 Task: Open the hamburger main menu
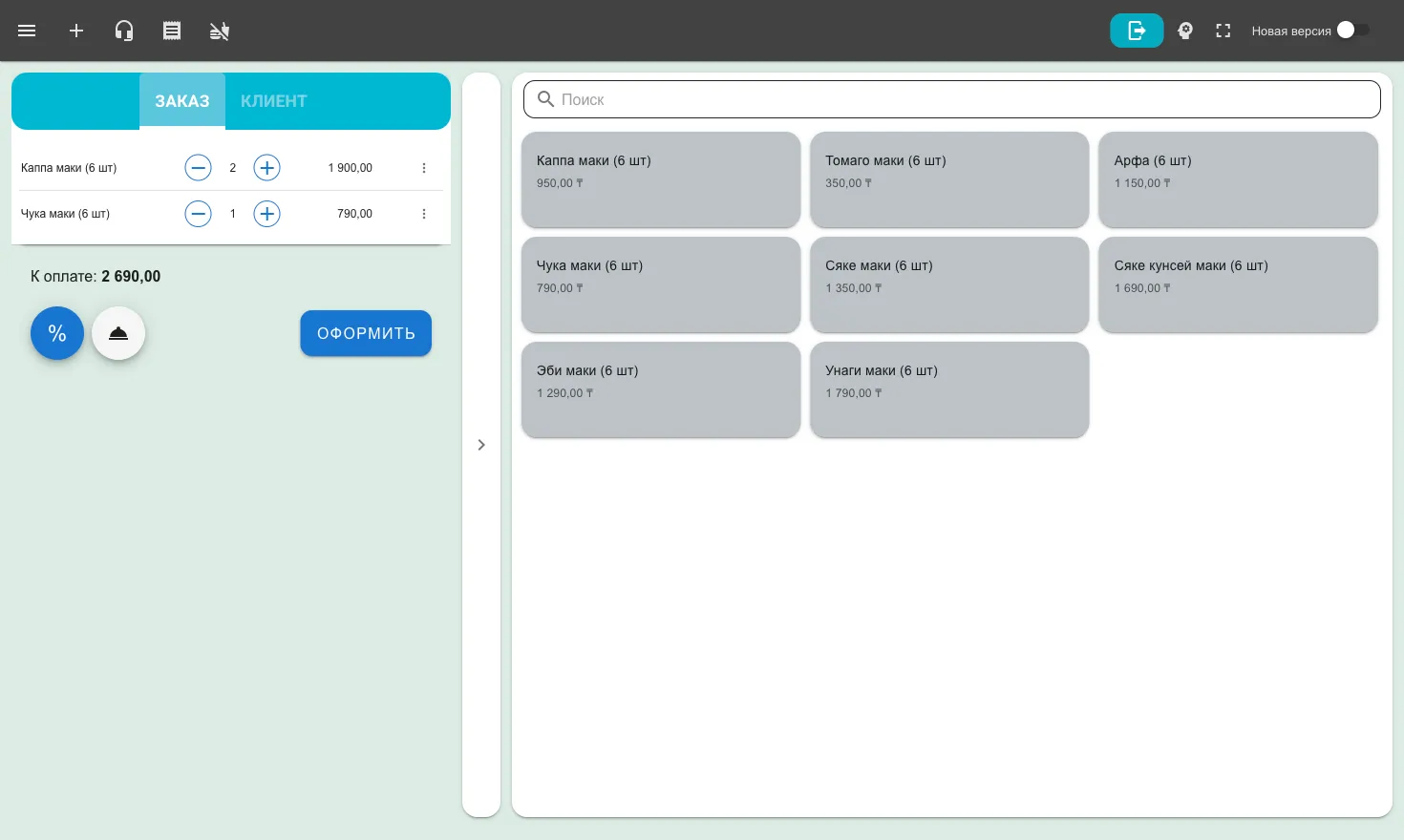pos(27,31)
